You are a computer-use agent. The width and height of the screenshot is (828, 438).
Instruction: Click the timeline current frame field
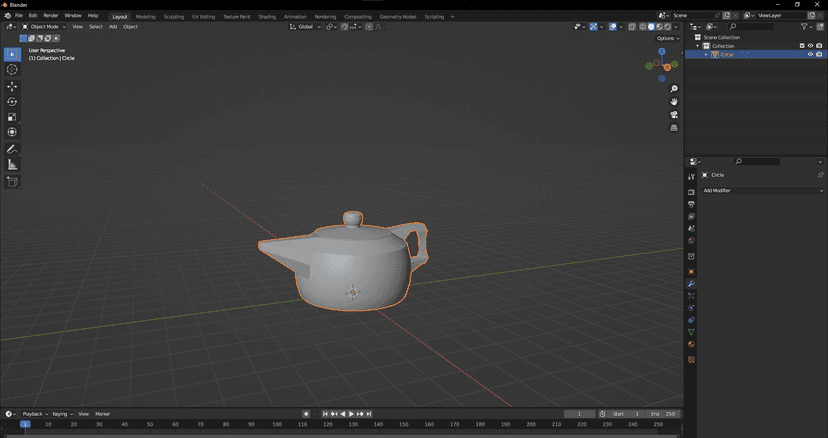point(579,414)
